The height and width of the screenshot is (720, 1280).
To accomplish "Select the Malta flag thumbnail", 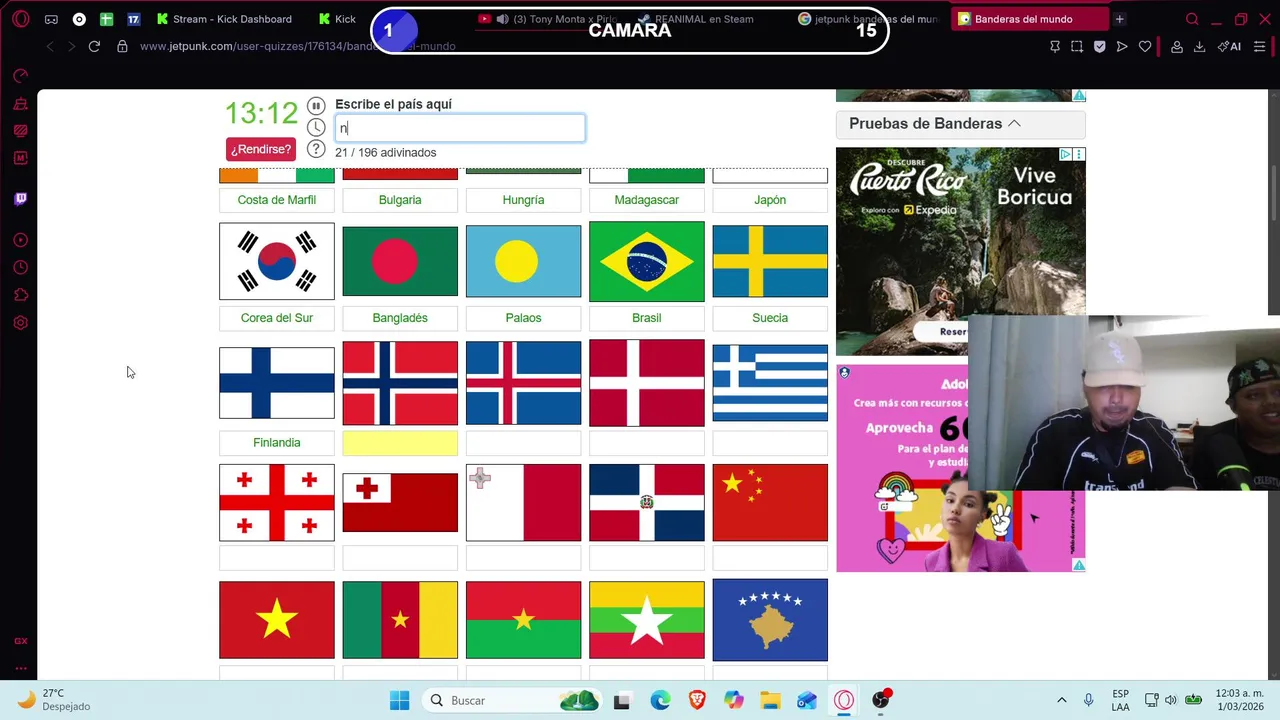I will click(523, 502).
